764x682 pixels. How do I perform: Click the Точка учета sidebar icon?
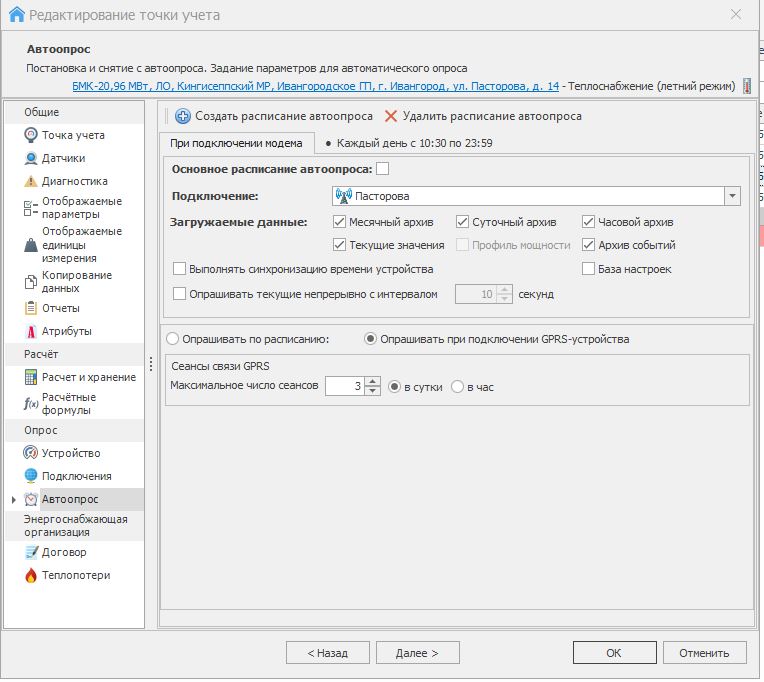(31, 135)
